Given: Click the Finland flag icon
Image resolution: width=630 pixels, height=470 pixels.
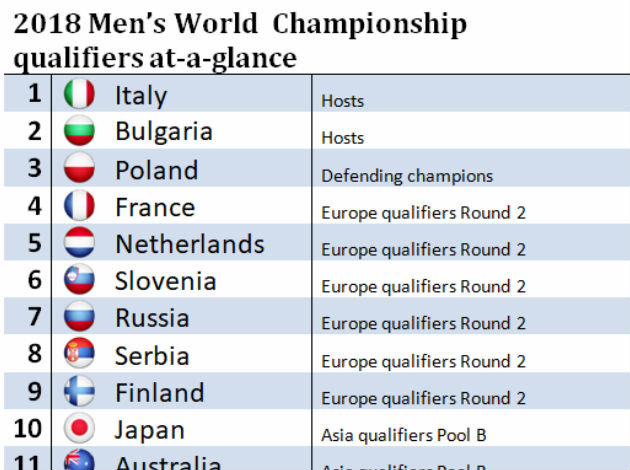Looking at the screenshot, I should tap(79, 393).
